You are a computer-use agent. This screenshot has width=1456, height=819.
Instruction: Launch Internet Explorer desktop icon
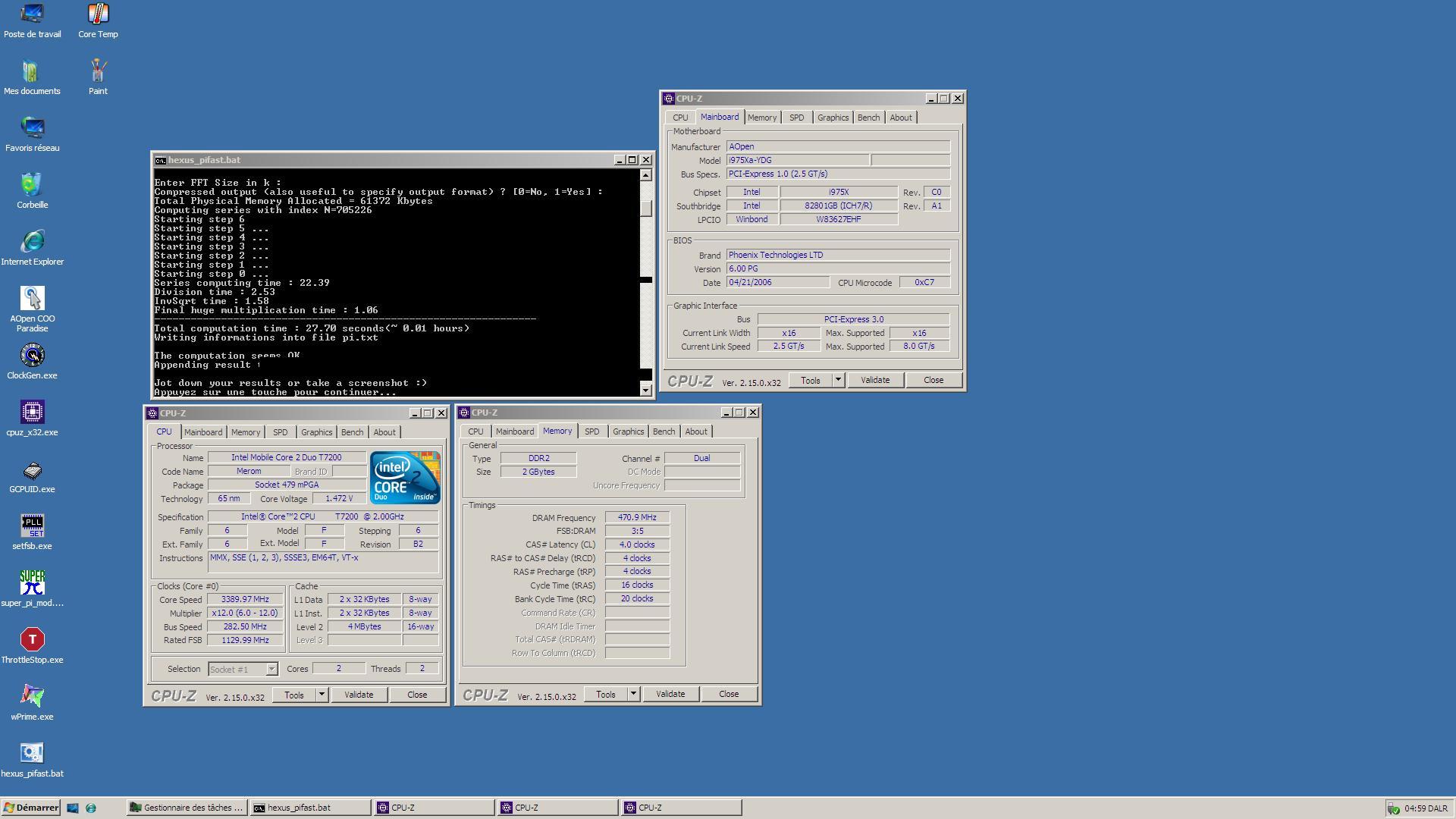point(32,248)
